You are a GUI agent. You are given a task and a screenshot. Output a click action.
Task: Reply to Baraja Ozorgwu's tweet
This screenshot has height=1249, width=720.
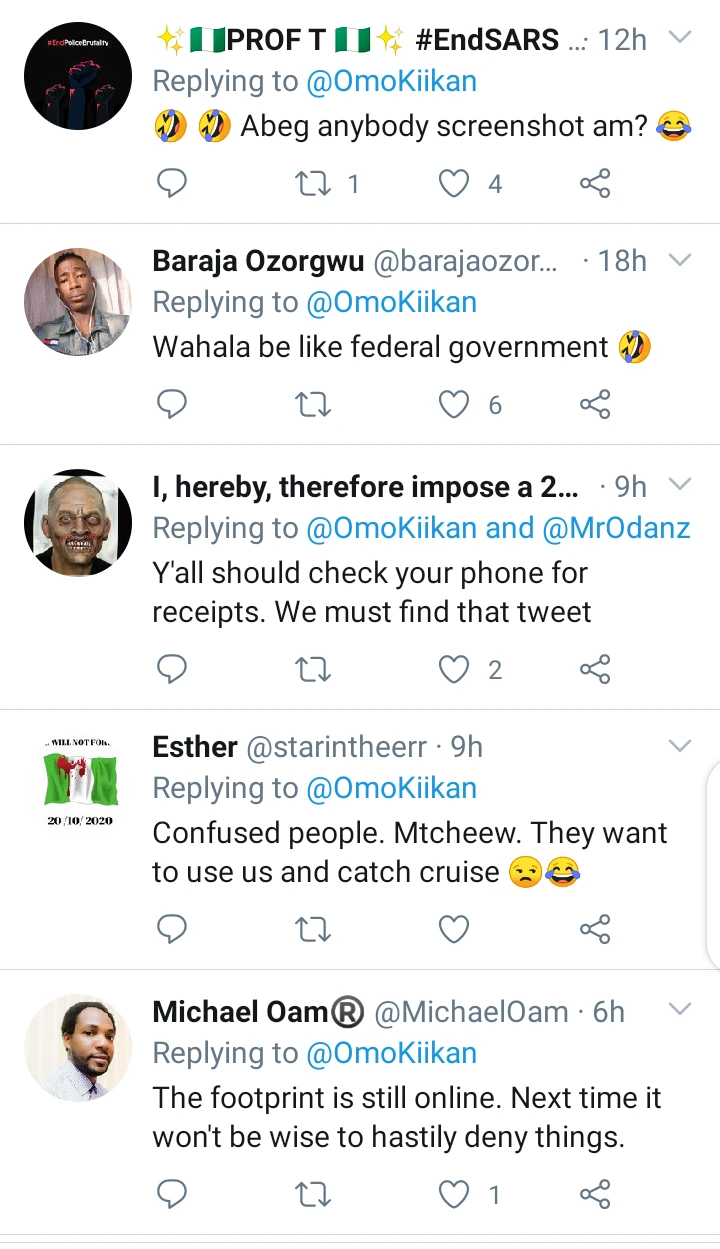172,404
